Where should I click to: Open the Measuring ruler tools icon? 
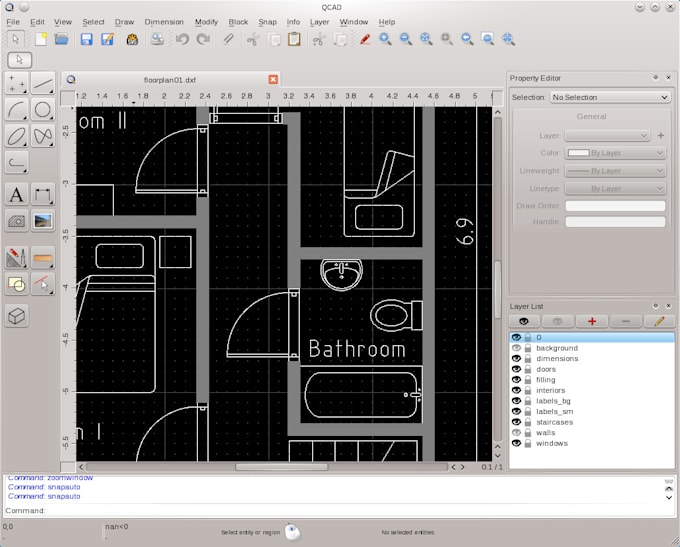pos(43,258)
